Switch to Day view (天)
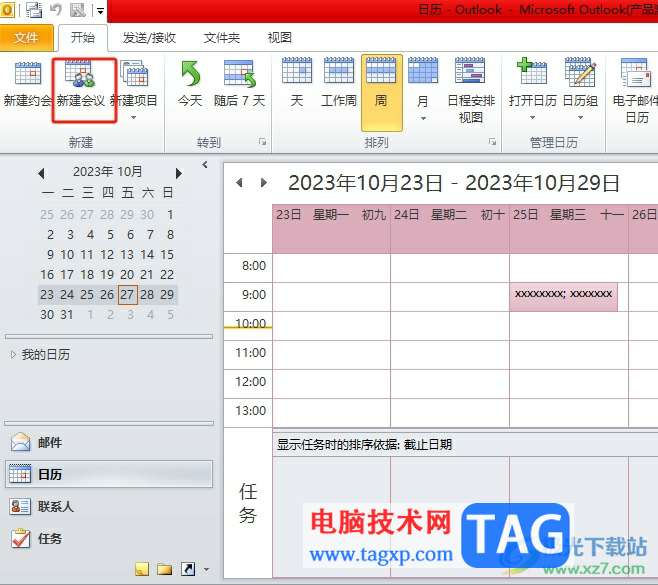 (x=297, y=84)
